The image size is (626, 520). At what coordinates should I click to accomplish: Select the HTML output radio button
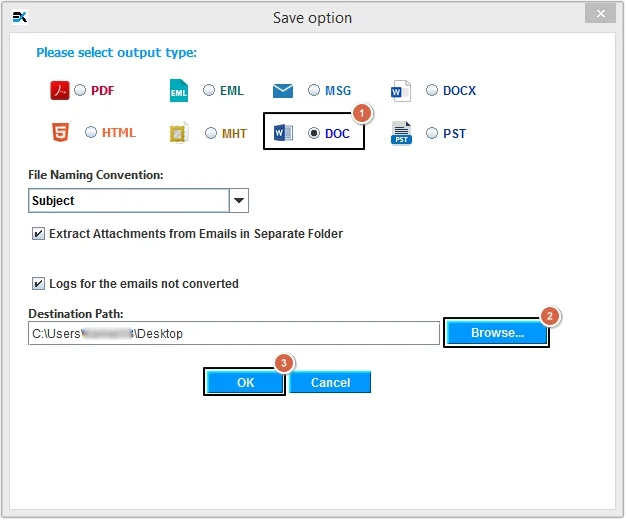click(x=91, y=132)
